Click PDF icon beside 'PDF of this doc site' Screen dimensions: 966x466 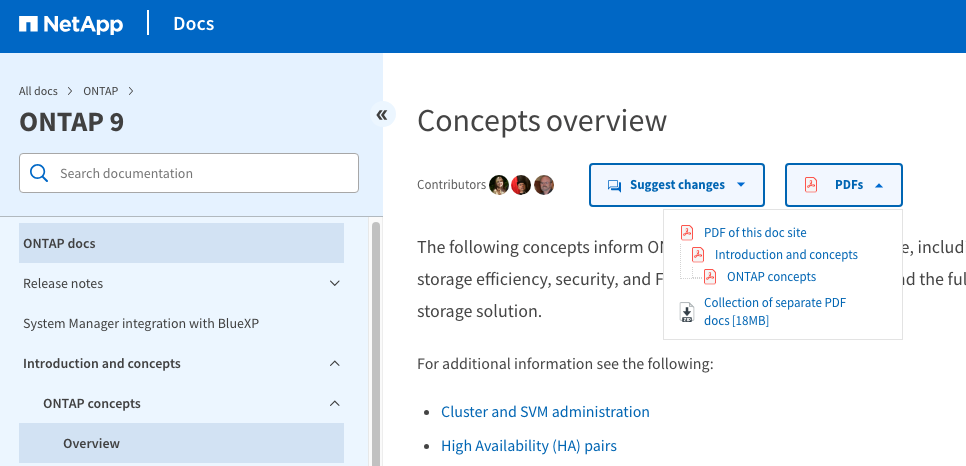pyautogui.click(x=687, y=233)
